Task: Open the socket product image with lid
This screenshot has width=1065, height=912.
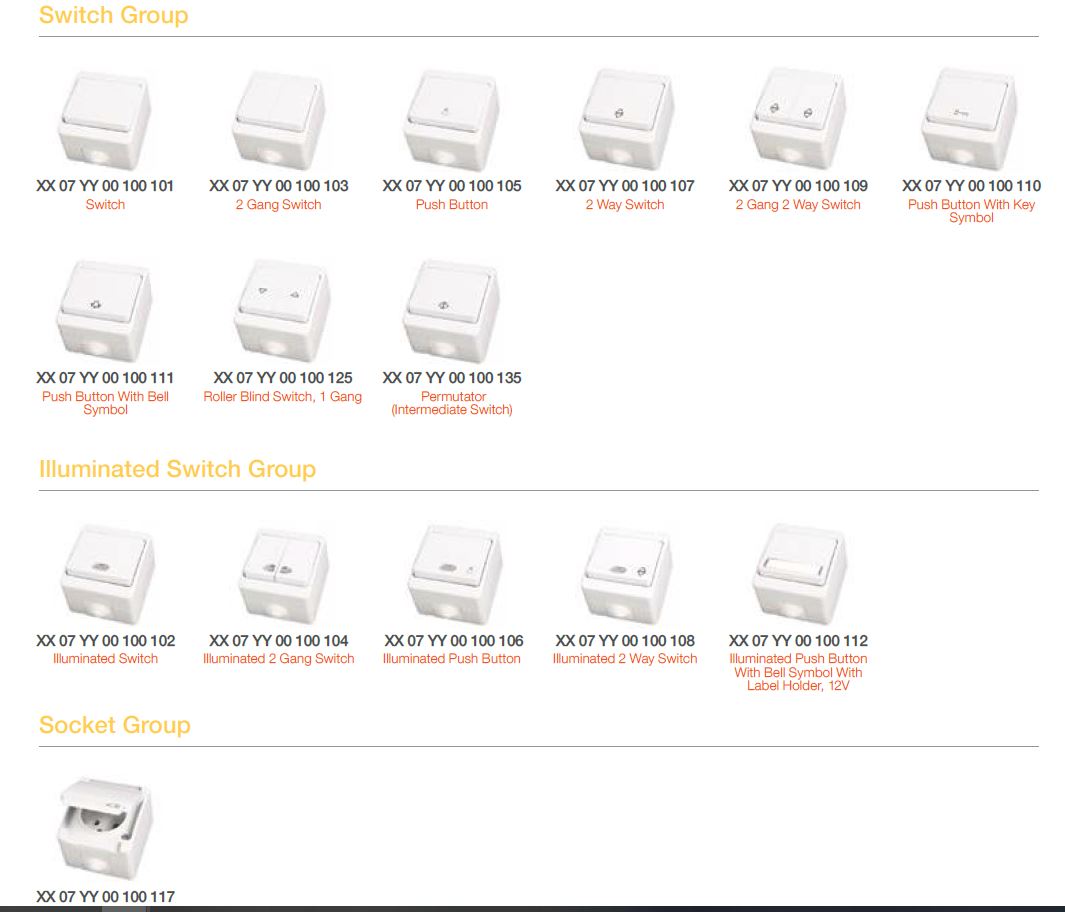Action: click(x=105, y=830)
